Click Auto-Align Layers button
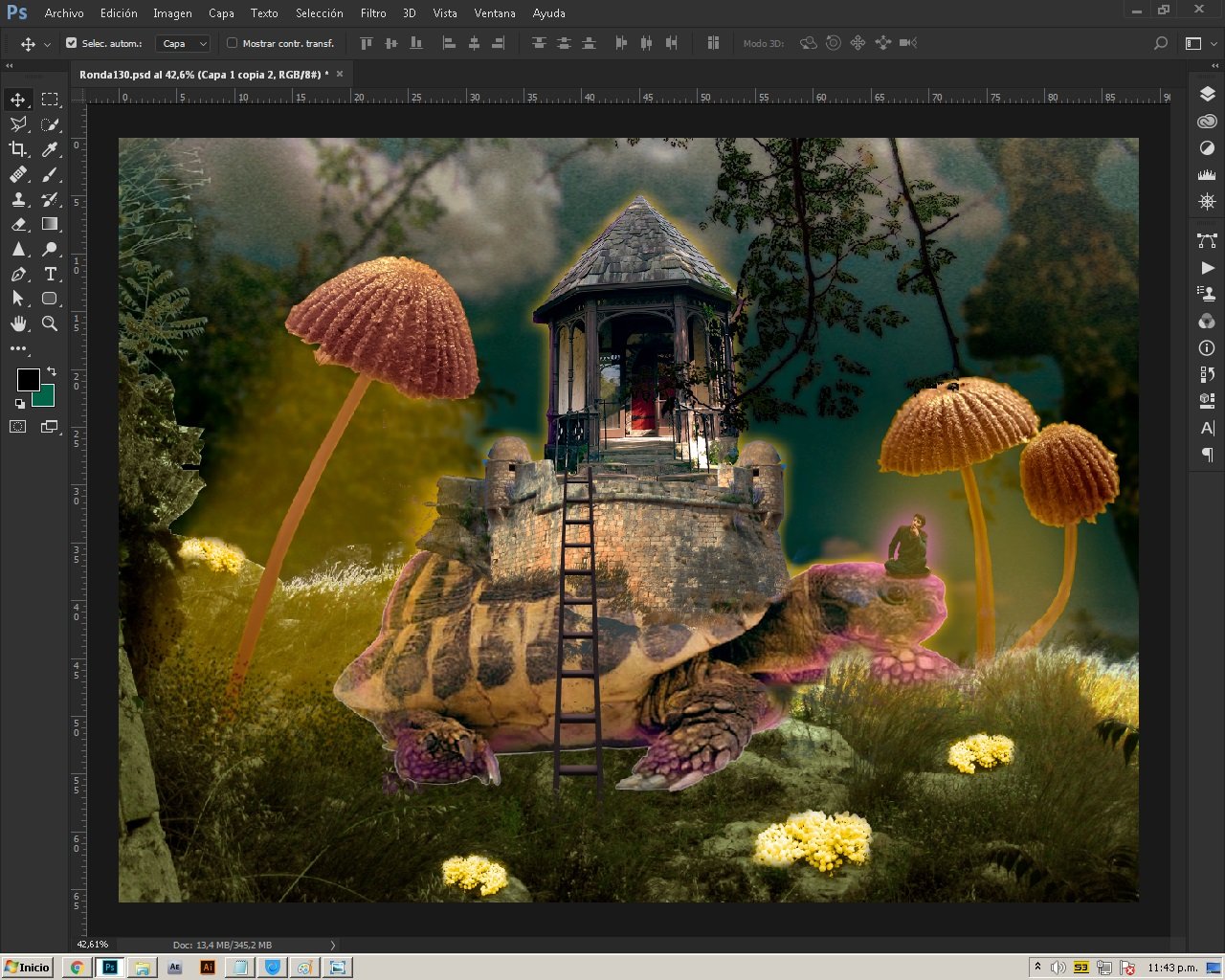Image resolution: width=1225 pixels, height=980 pixels. tap(713, 43)
